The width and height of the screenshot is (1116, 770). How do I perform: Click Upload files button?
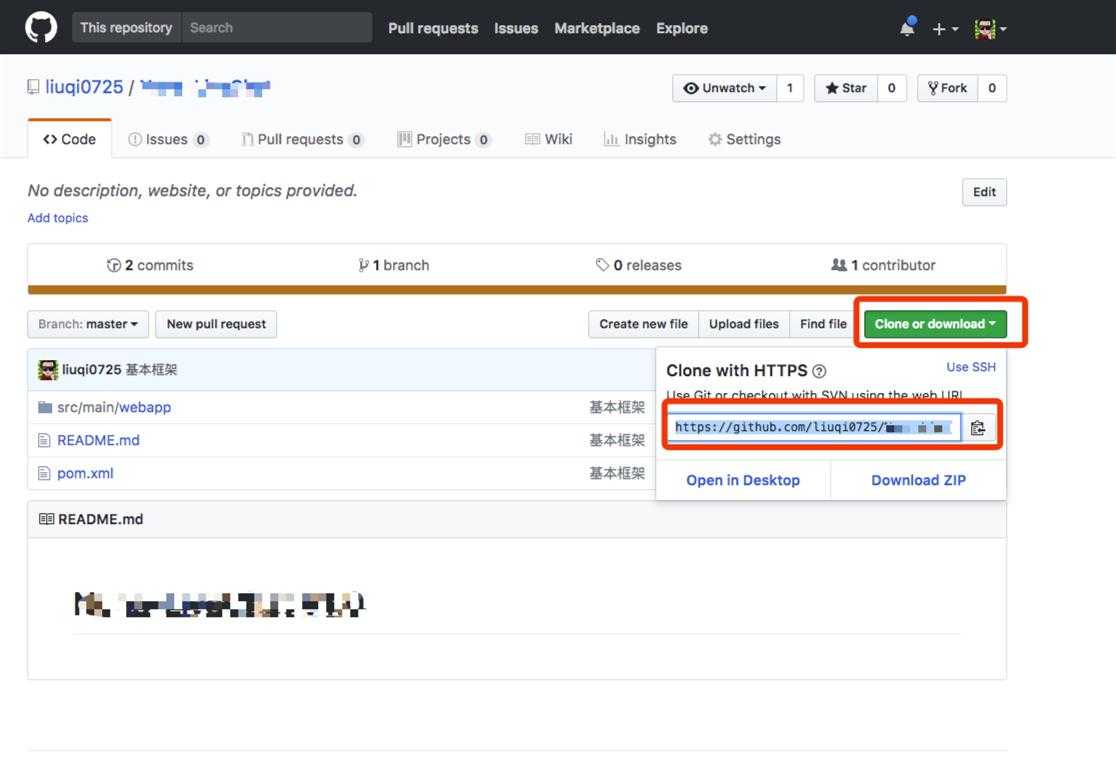click(744, 325)
